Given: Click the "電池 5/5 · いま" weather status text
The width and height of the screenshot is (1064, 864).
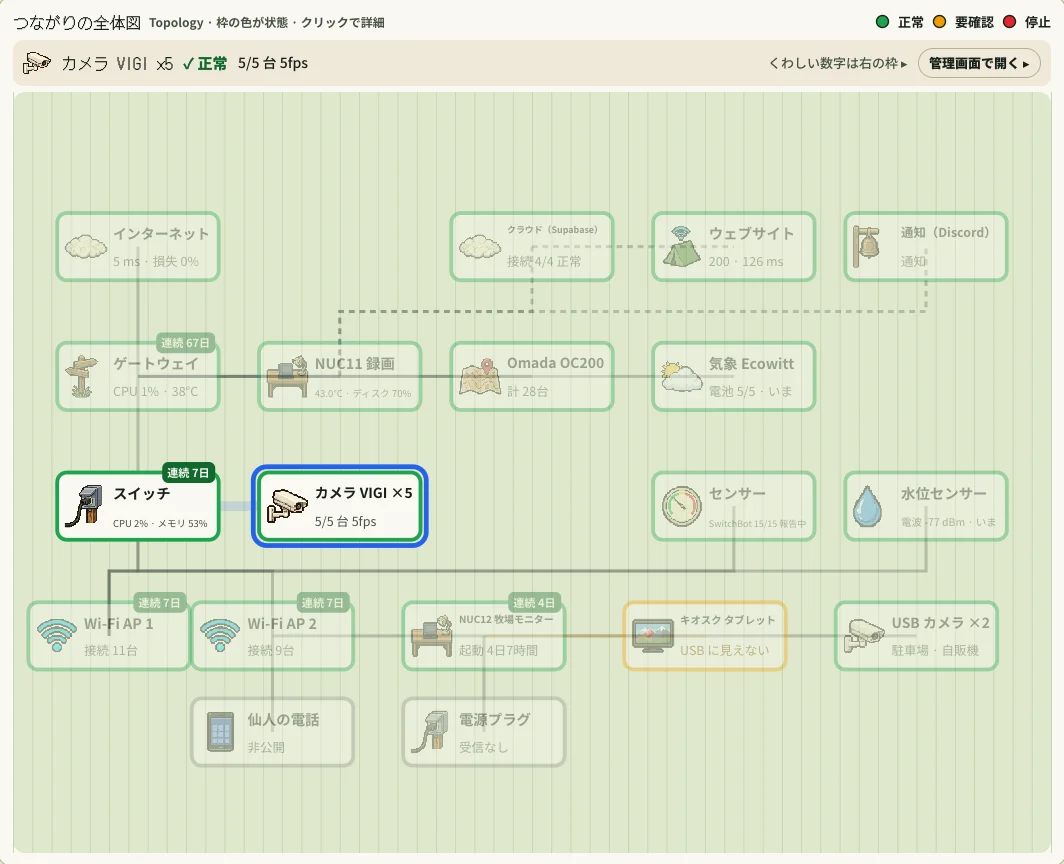Looking at the screenshot, I should point(750,391).
